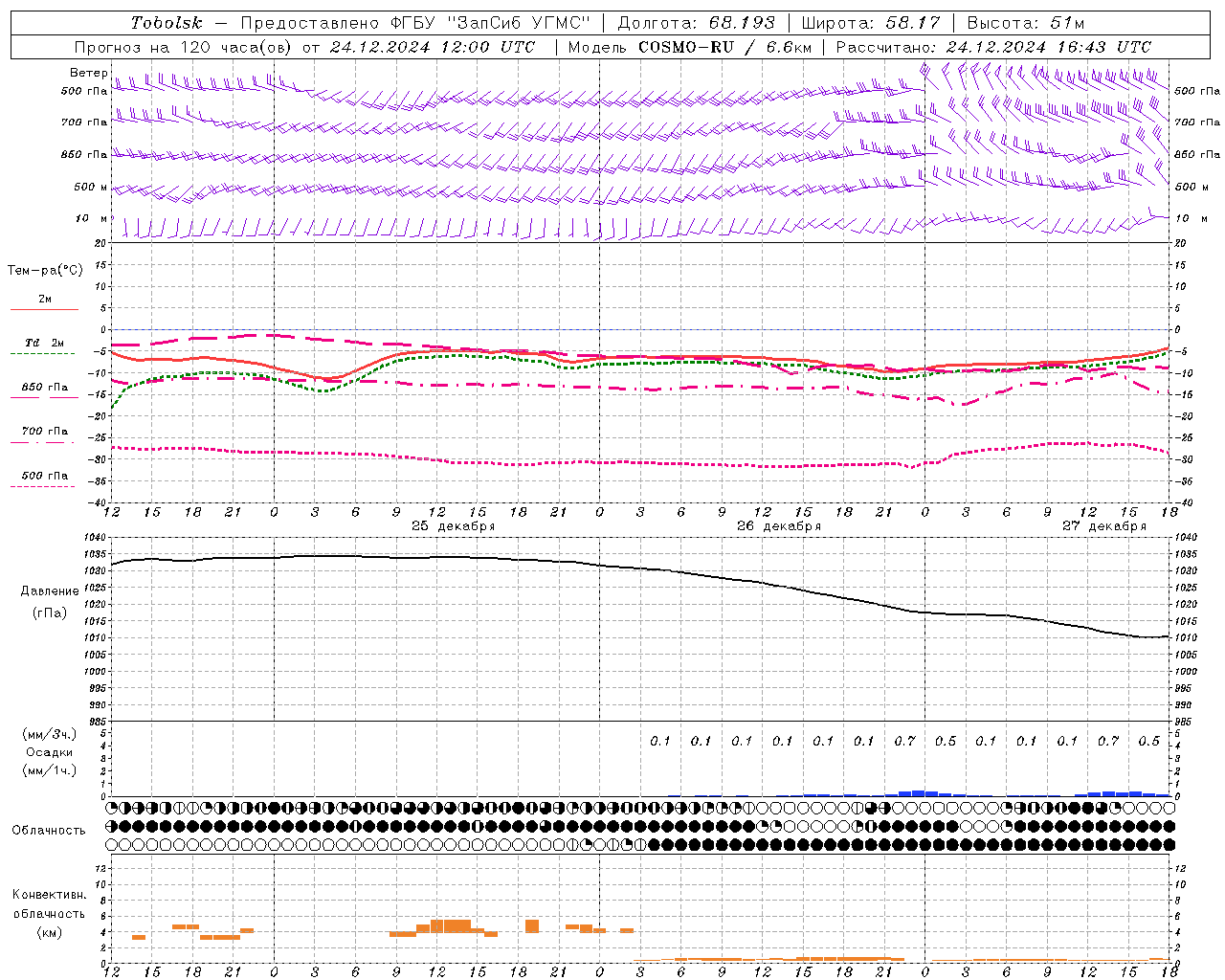
Task: Click the latitude value "Широта: 58.17"
Action: click(871, 23)
